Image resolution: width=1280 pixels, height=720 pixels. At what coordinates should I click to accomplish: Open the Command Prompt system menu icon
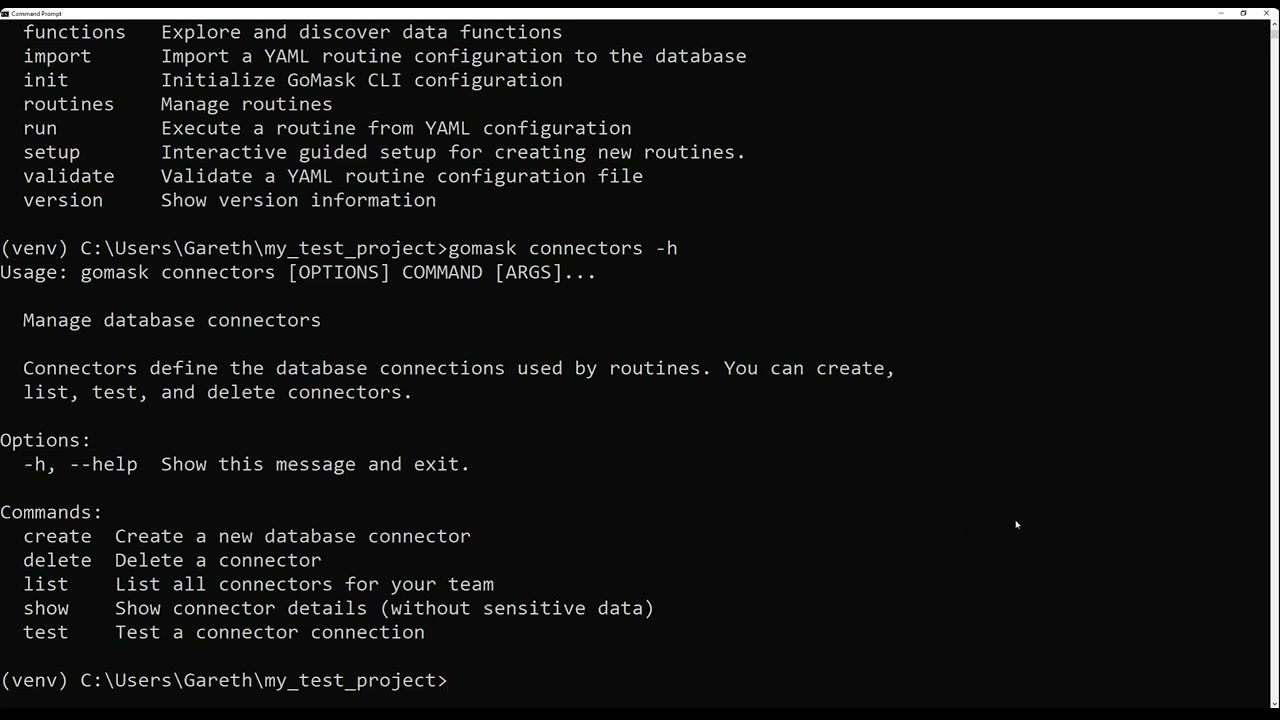tap(5, 13)
